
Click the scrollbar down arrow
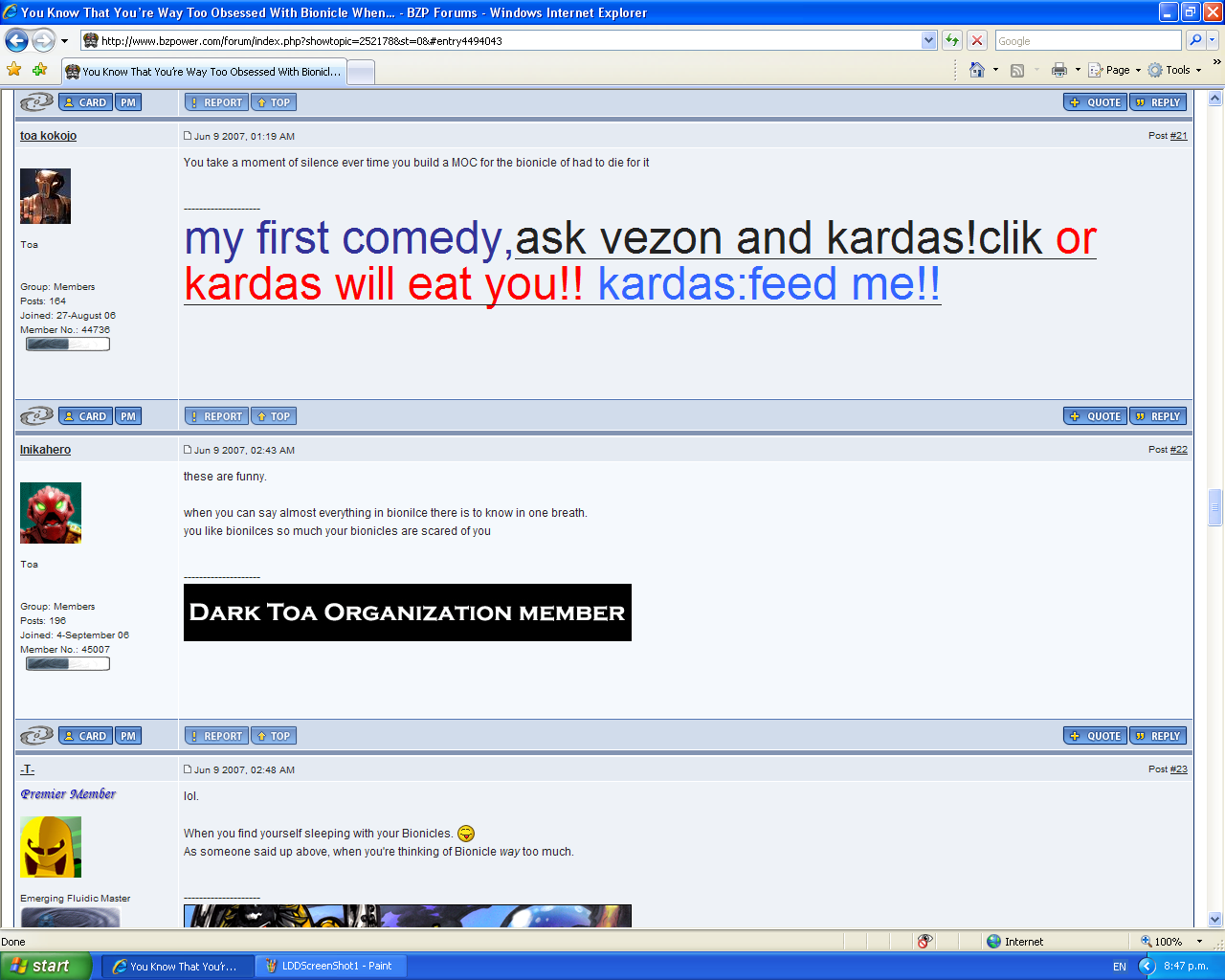1215,920
